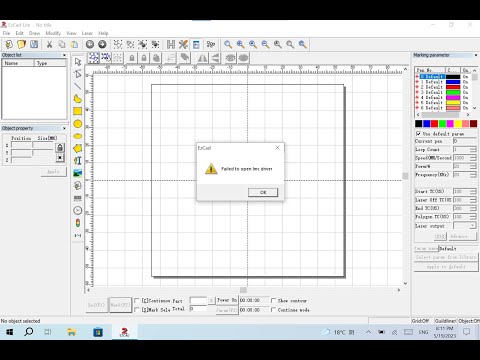Click the Apply button in Object property
The height and width of the screenshot is (360, 480).
(x=54, y=172)
